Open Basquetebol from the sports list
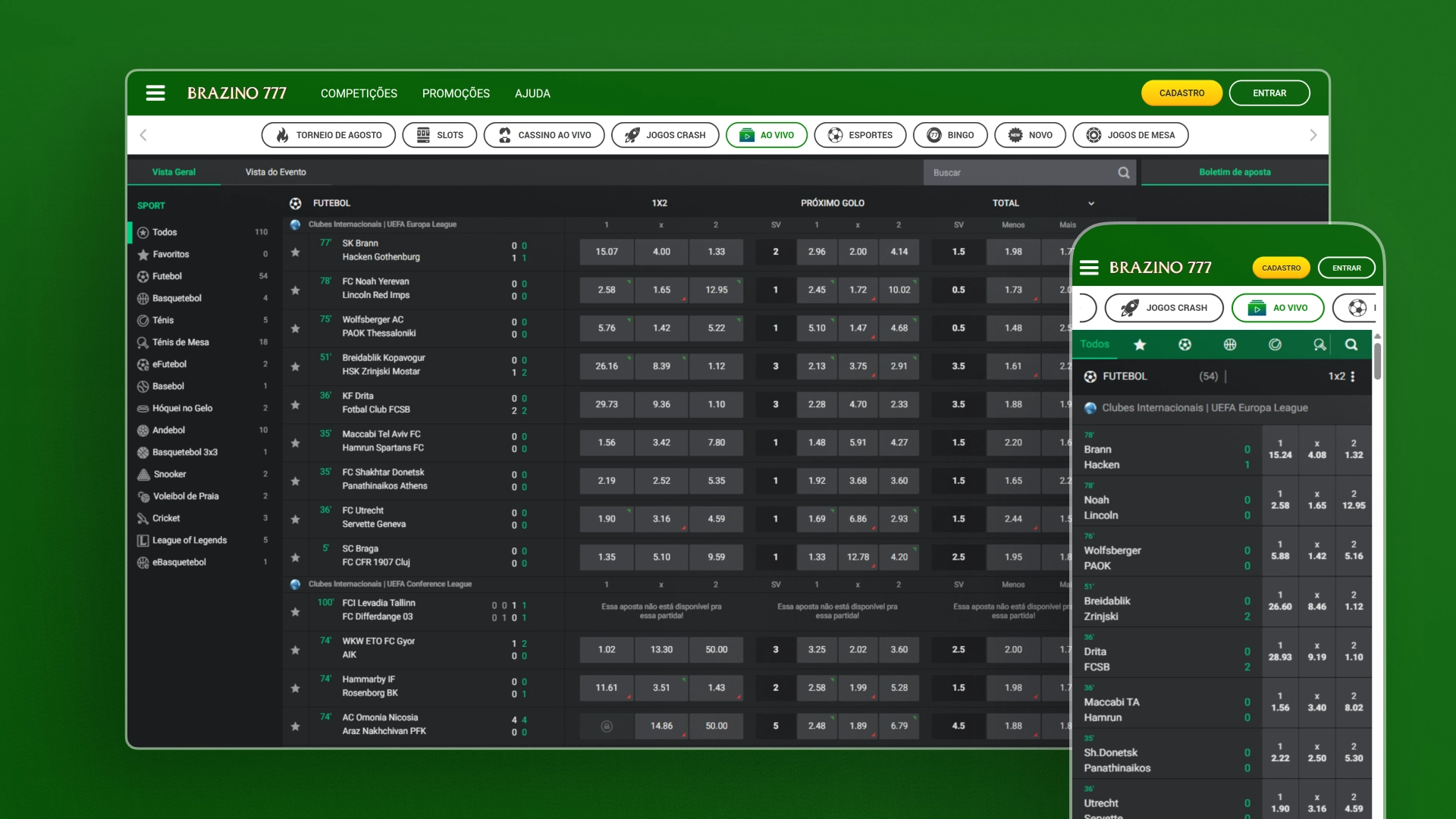This screenshot has width=1456, height=819. pos(179,298)
